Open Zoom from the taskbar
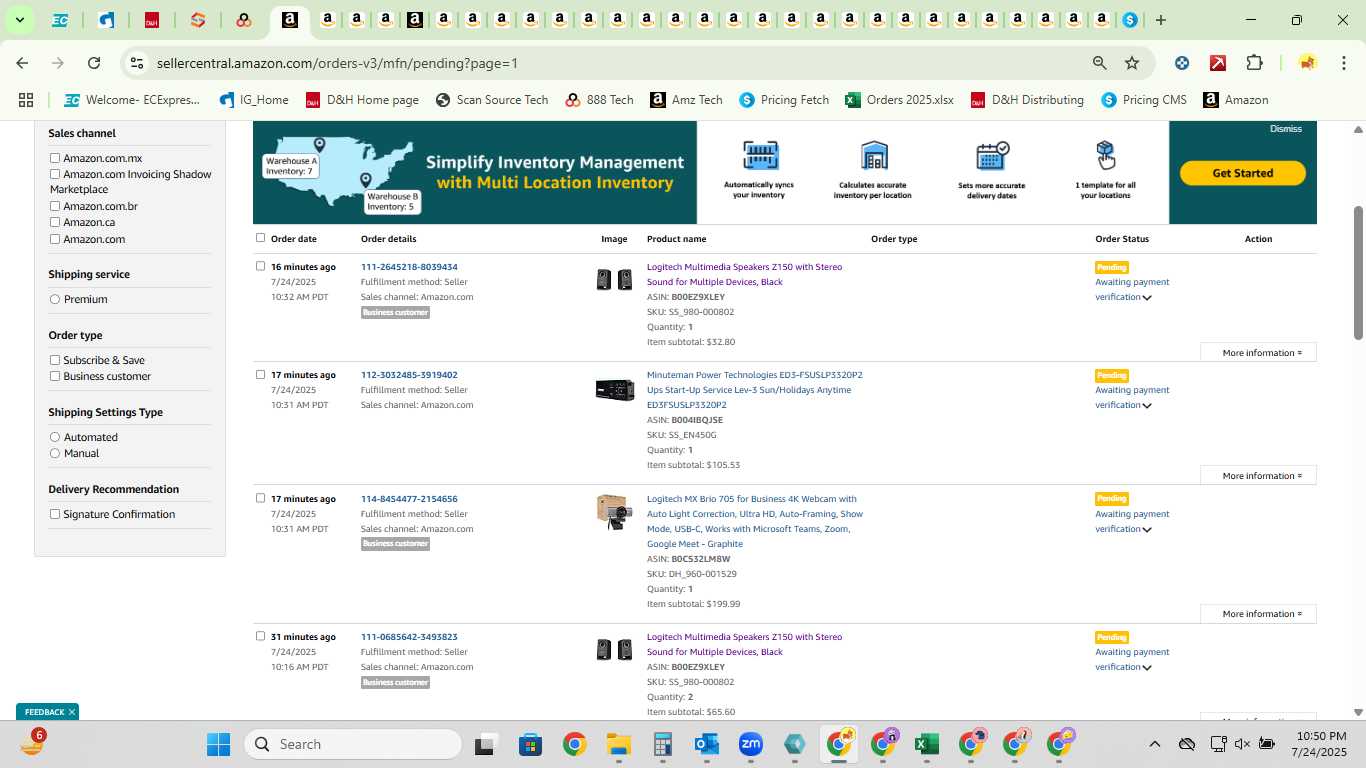This screenshot has width=1366, height=768. (751, 744)
